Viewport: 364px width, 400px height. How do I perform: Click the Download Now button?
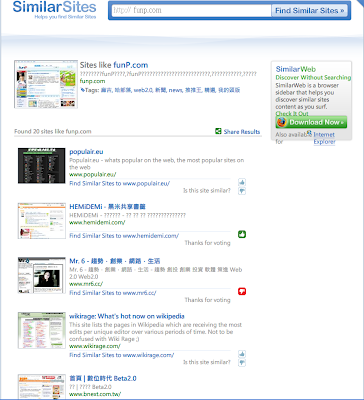coord(311,122)
